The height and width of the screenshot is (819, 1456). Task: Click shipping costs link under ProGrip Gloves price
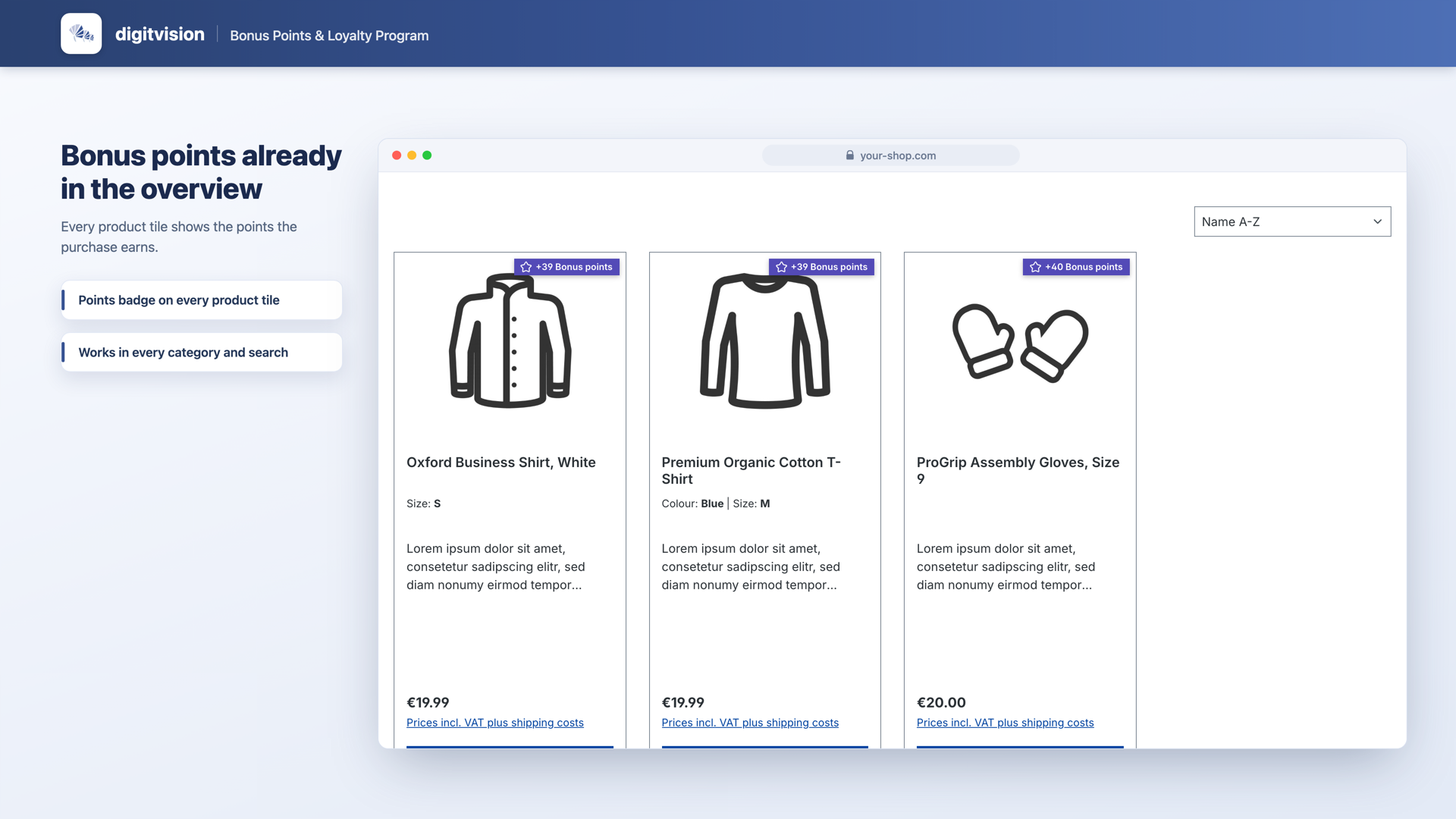point(1005,723)
